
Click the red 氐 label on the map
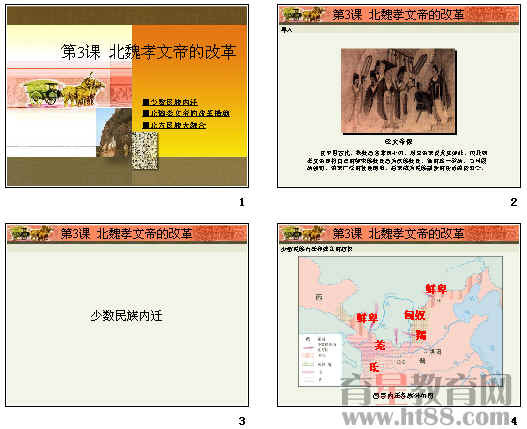click(374, 367)
